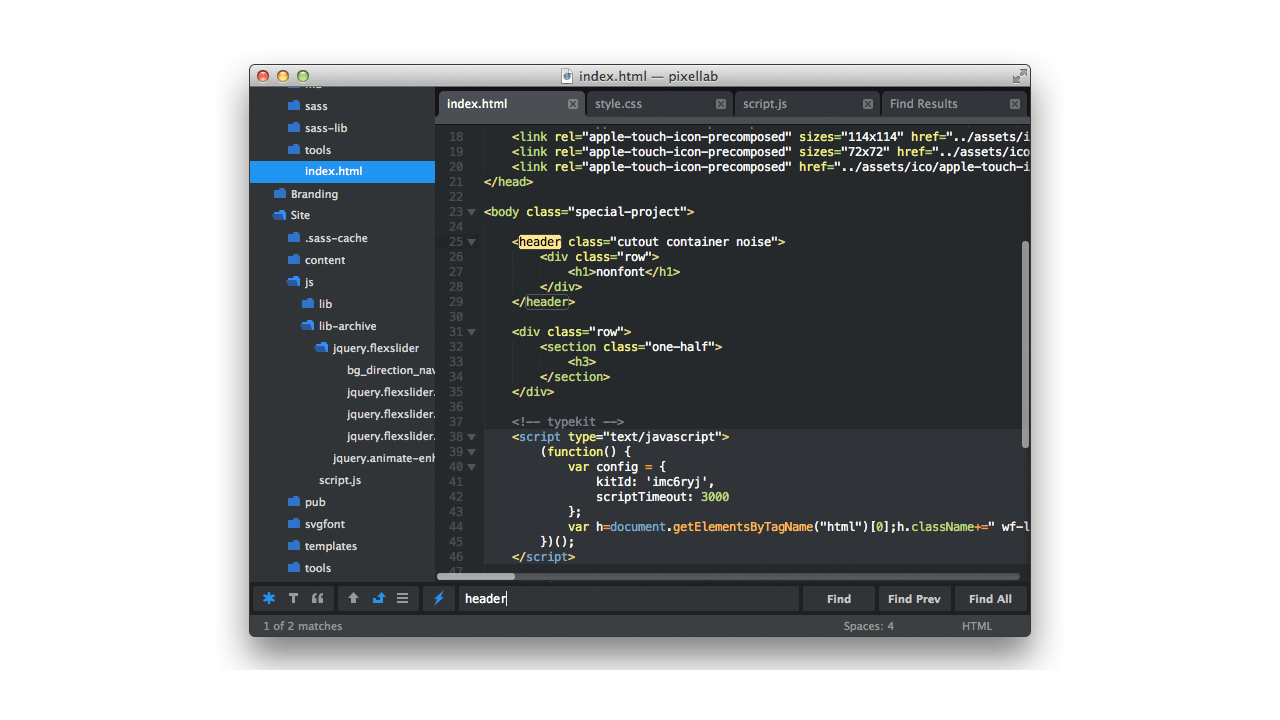This screenshot has width=1280, height=720.
Task: Toggle reverse direction up-arrow option
Action: pos(353,598)
